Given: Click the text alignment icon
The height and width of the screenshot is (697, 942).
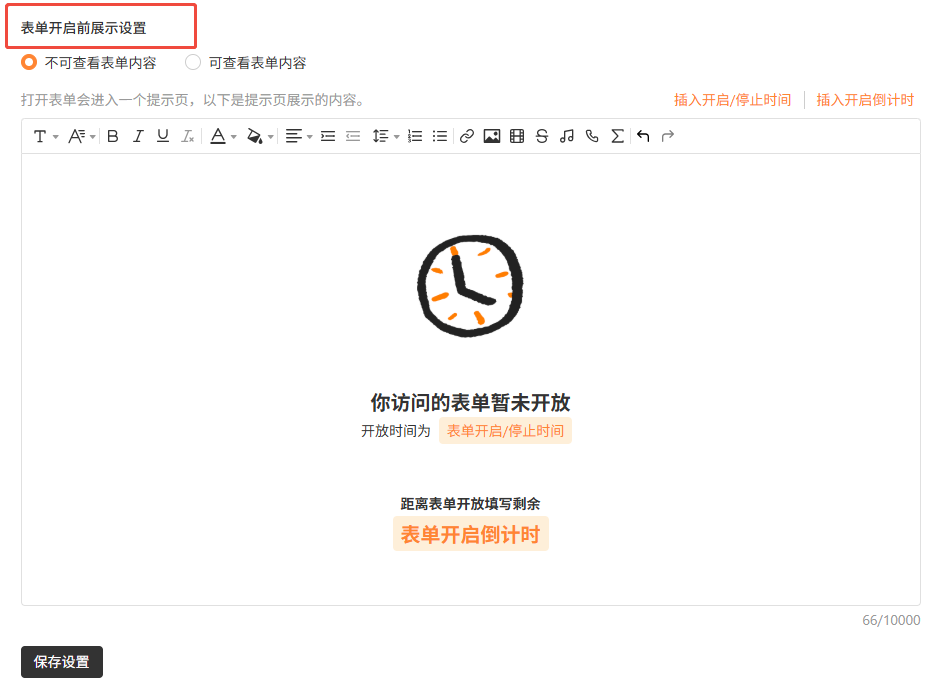Looking at the screenshot, I should click(x=294, y=136).
